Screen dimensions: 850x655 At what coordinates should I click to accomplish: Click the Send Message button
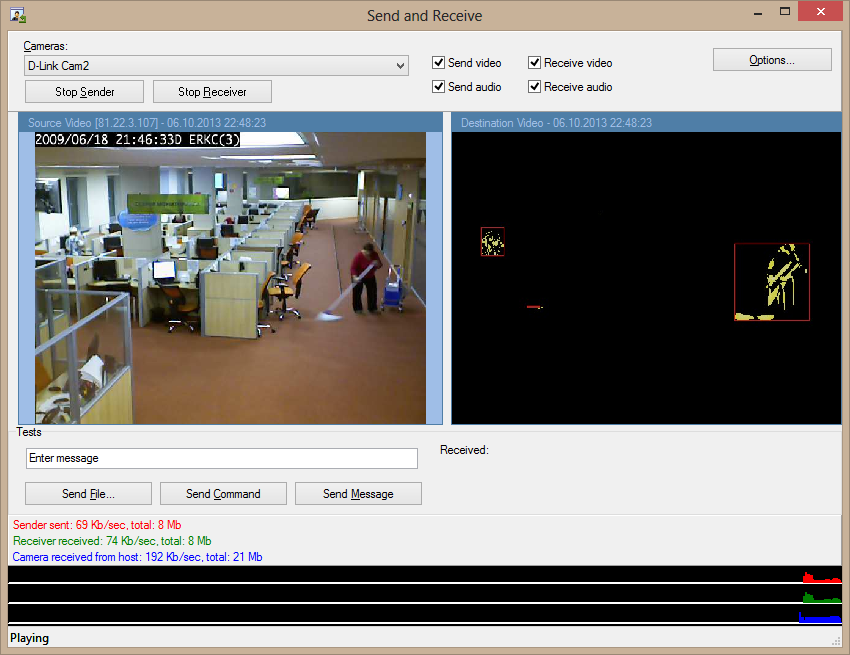click(358, 494)
